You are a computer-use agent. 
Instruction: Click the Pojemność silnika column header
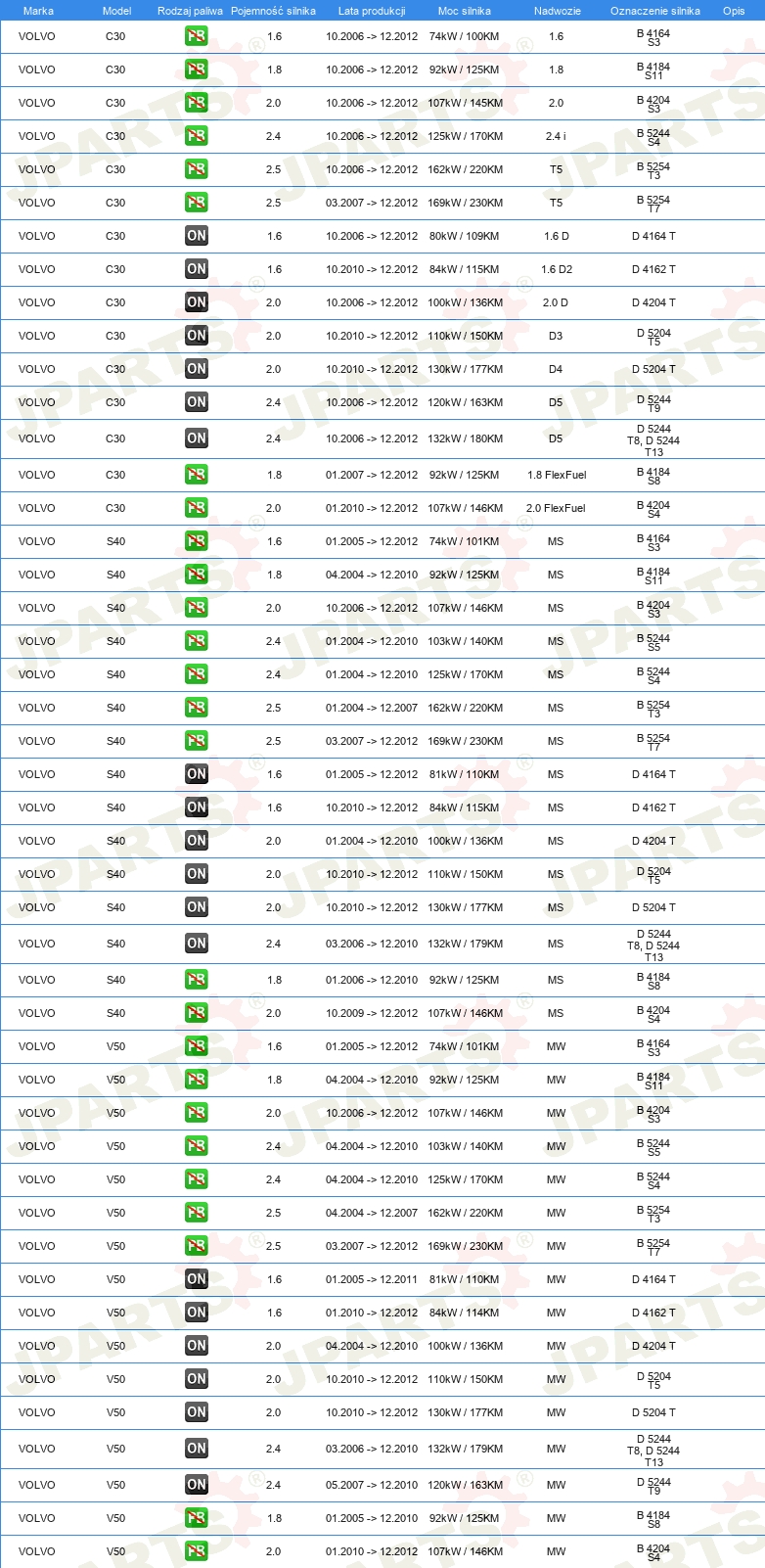click(x=273, y=11)
